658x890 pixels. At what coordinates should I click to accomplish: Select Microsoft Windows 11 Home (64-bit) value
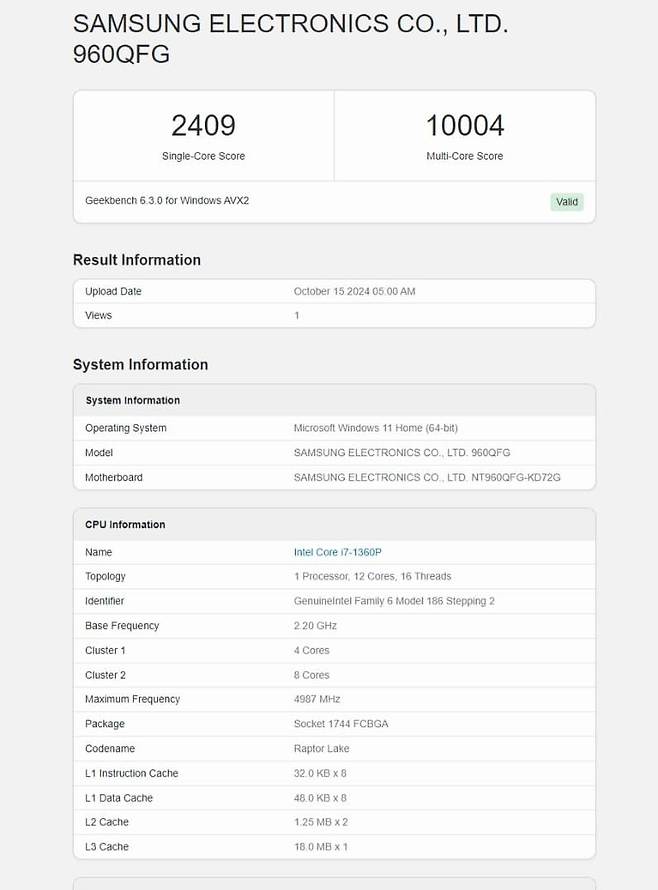pyautogui.click(x=375, y=428)
